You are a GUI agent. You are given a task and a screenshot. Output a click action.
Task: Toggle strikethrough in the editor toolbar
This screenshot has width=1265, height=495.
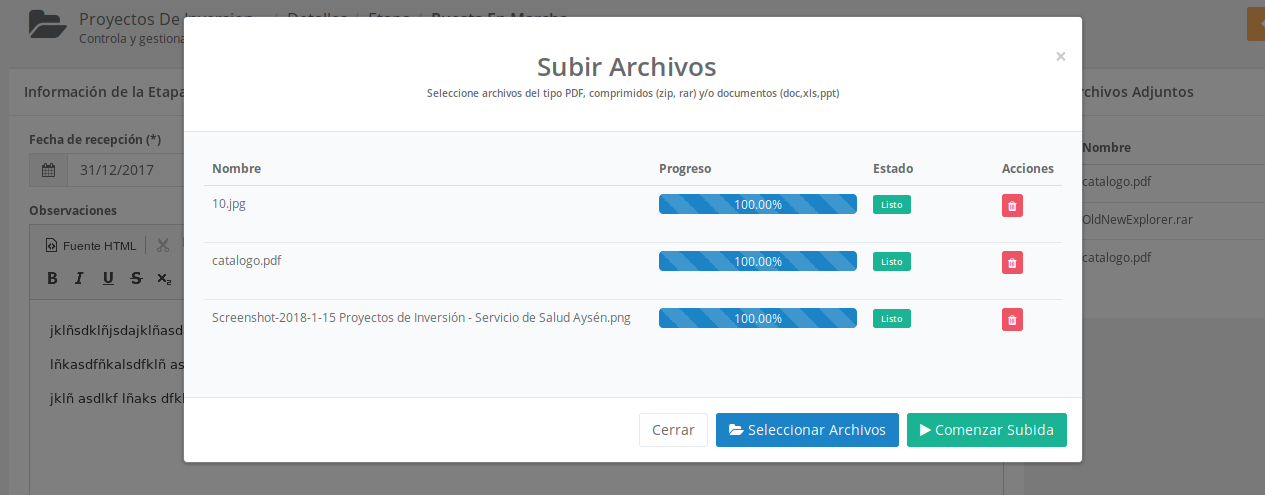[136, 278]
